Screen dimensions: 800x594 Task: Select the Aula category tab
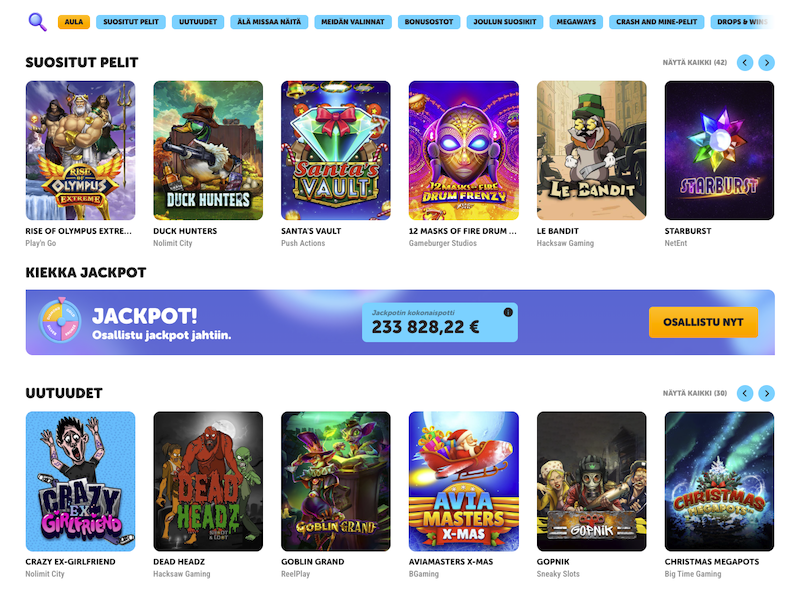pyautogui.click(x=74, y=22)
